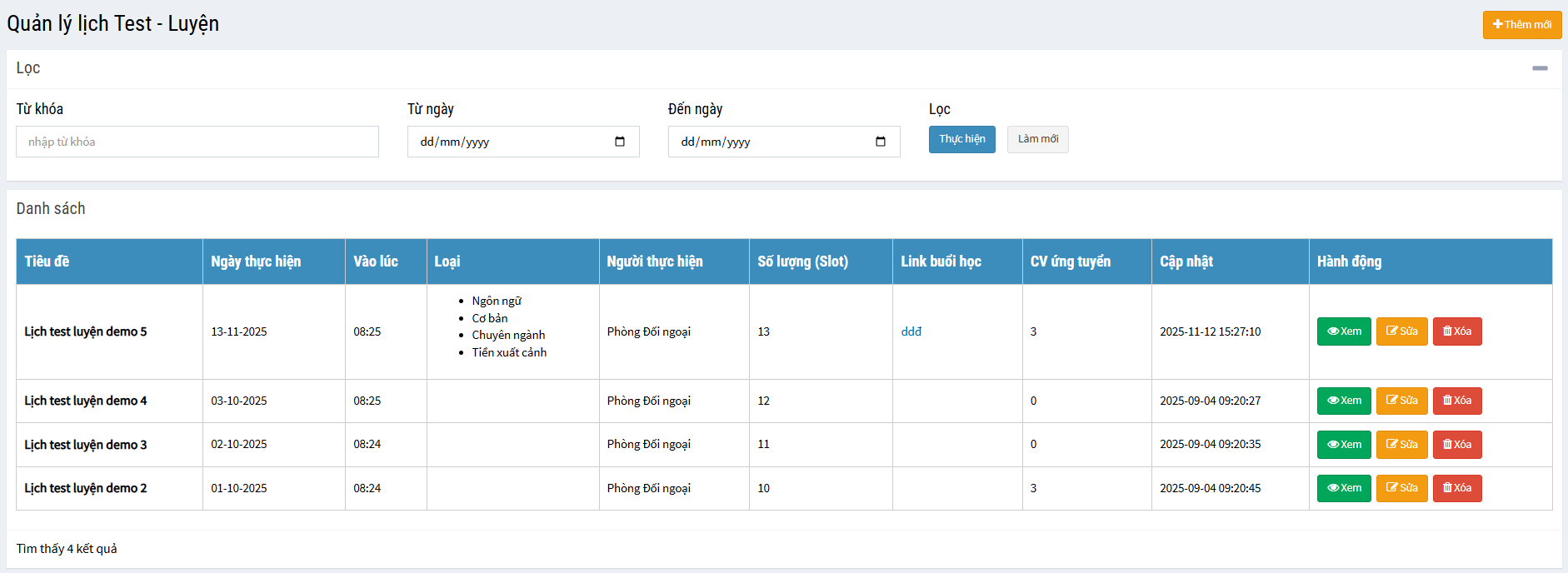Edit Lịch test luyện demo 5
The width and height of the screenshot is (1568, 573).
(1401, 331)
